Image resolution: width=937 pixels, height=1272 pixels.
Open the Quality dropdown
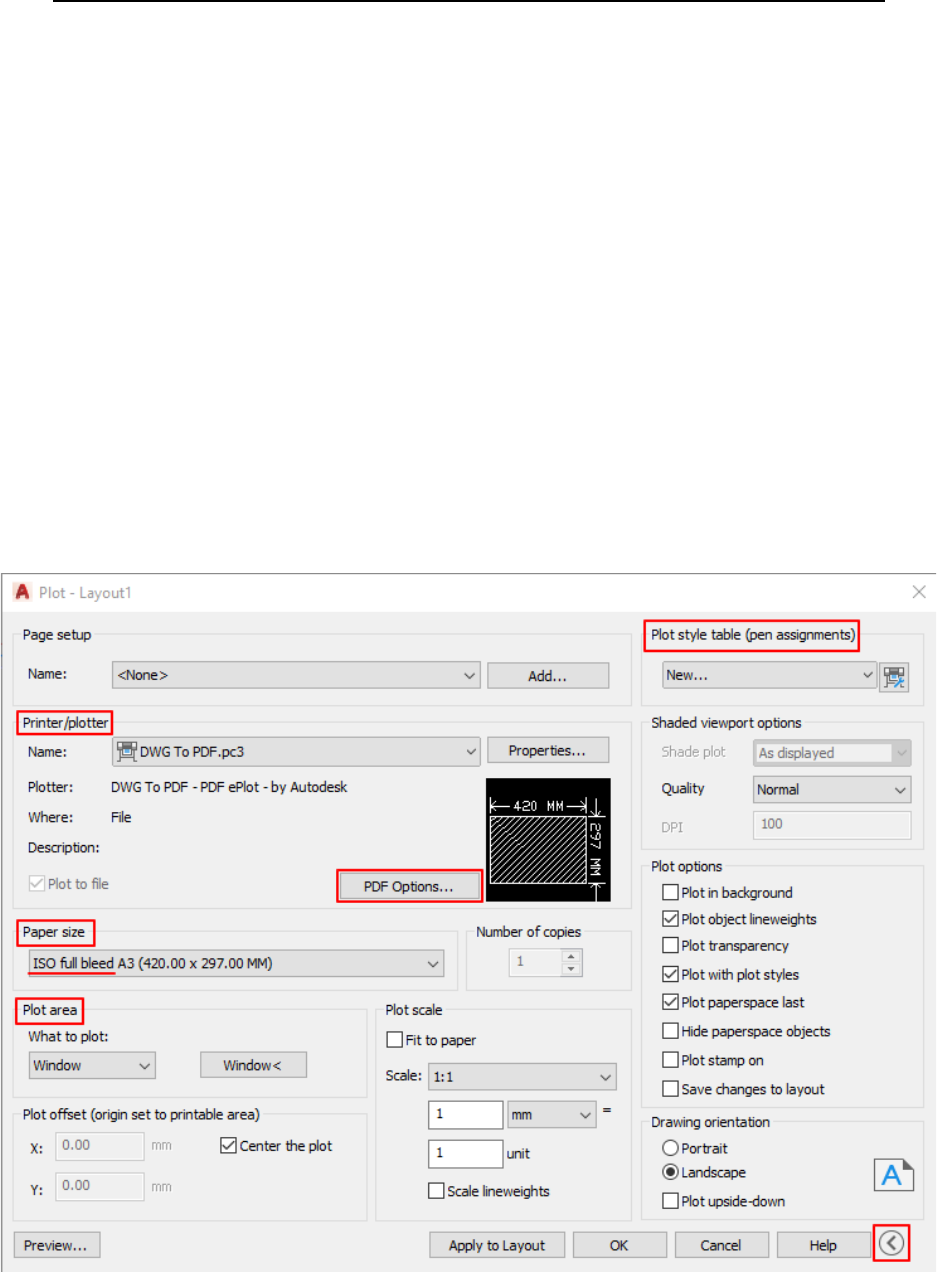(833, 789)
